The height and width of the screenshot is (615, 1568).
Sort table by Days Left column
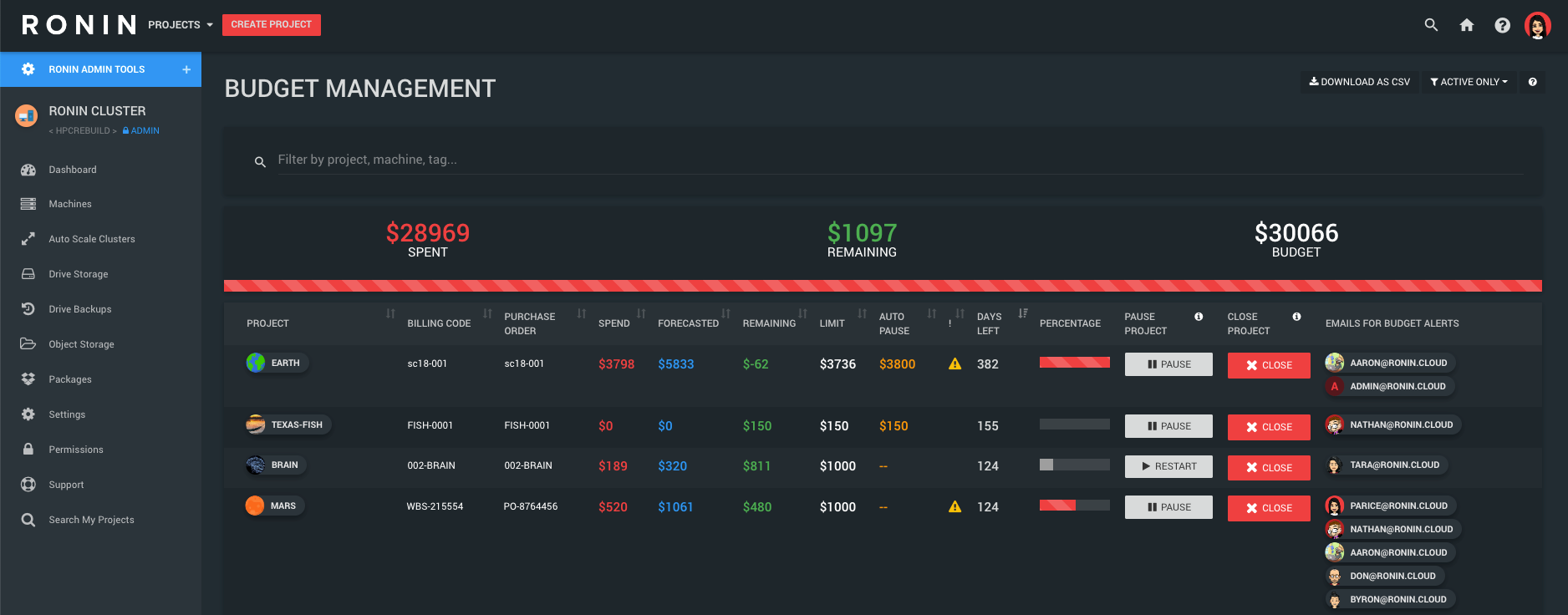(x=1023, y=314)
